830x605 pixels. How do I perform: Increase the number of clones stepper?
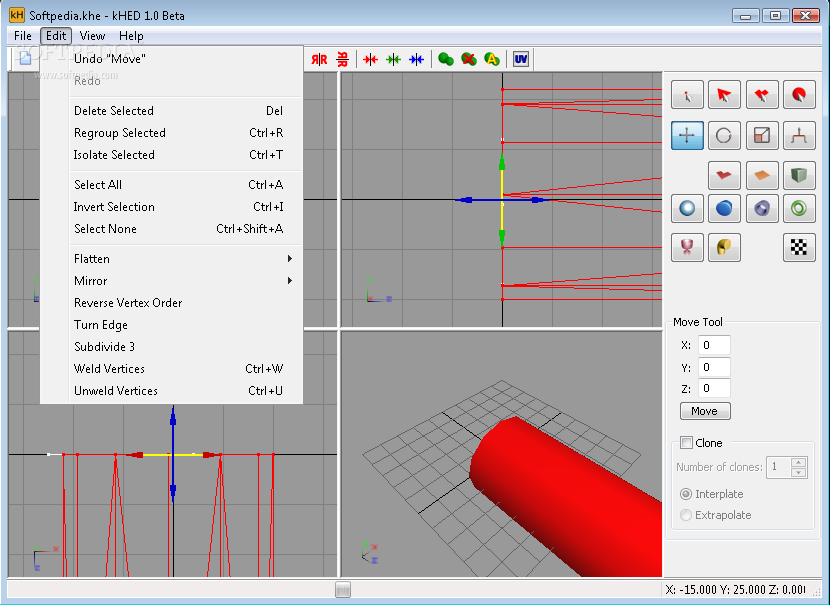799,462
